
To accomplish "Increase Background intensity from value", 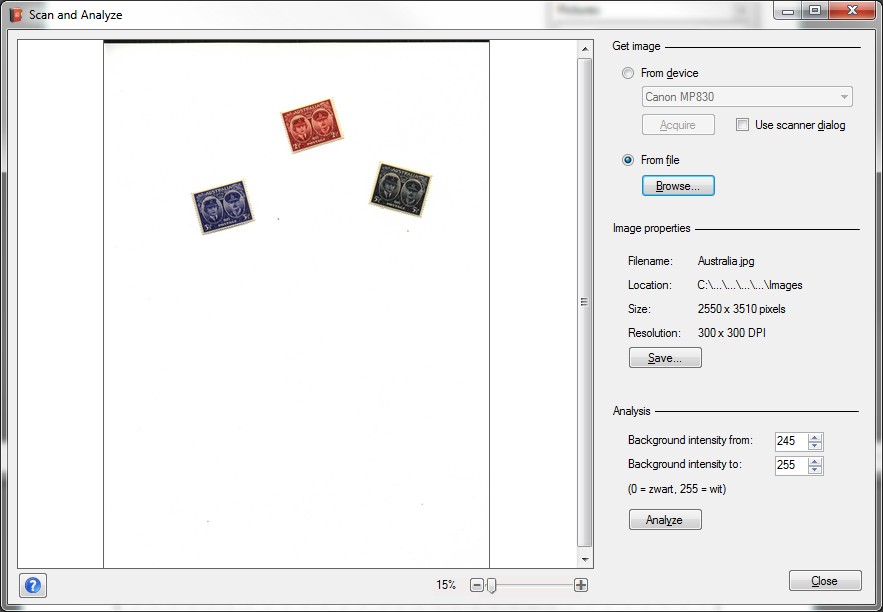I will (x=815, y=437).
